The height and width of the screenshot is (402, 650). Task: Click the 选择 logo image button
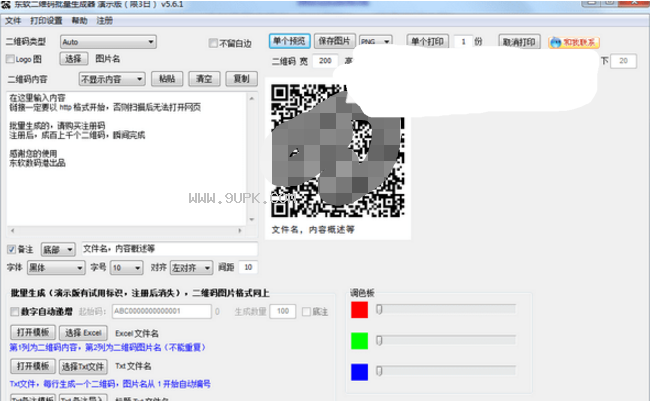tap(74, 59)
